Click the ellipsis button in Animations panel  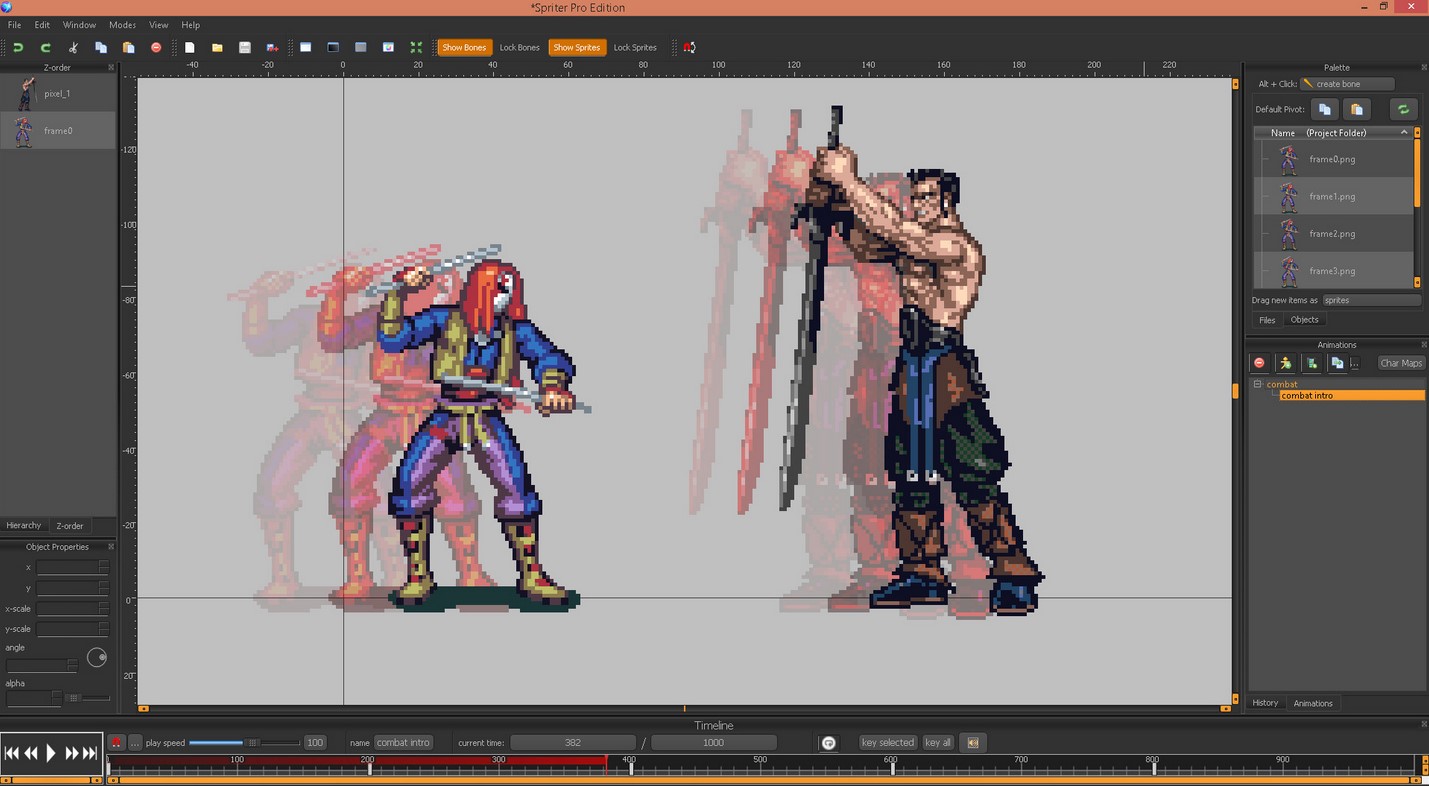pos(1354,363)
